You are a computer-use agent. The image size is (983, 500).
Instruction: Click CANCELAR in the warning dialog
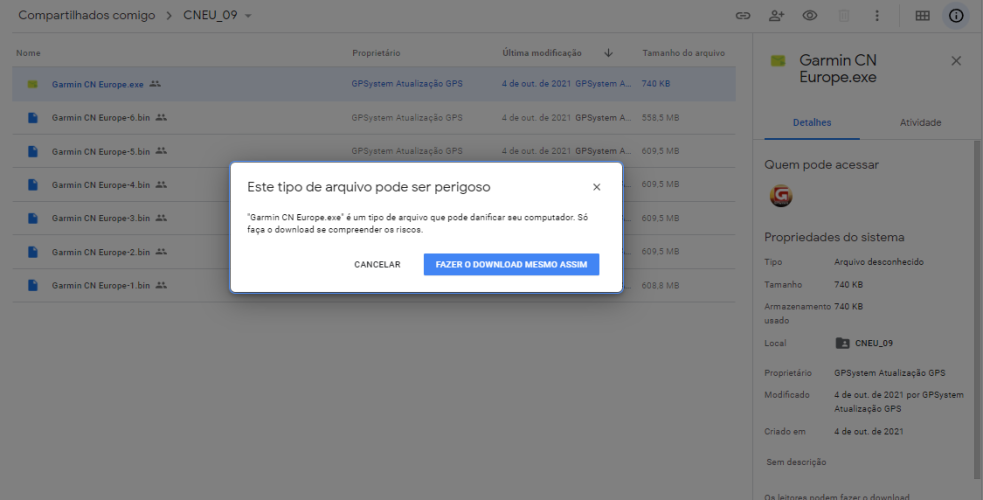(x=377, y=264)
